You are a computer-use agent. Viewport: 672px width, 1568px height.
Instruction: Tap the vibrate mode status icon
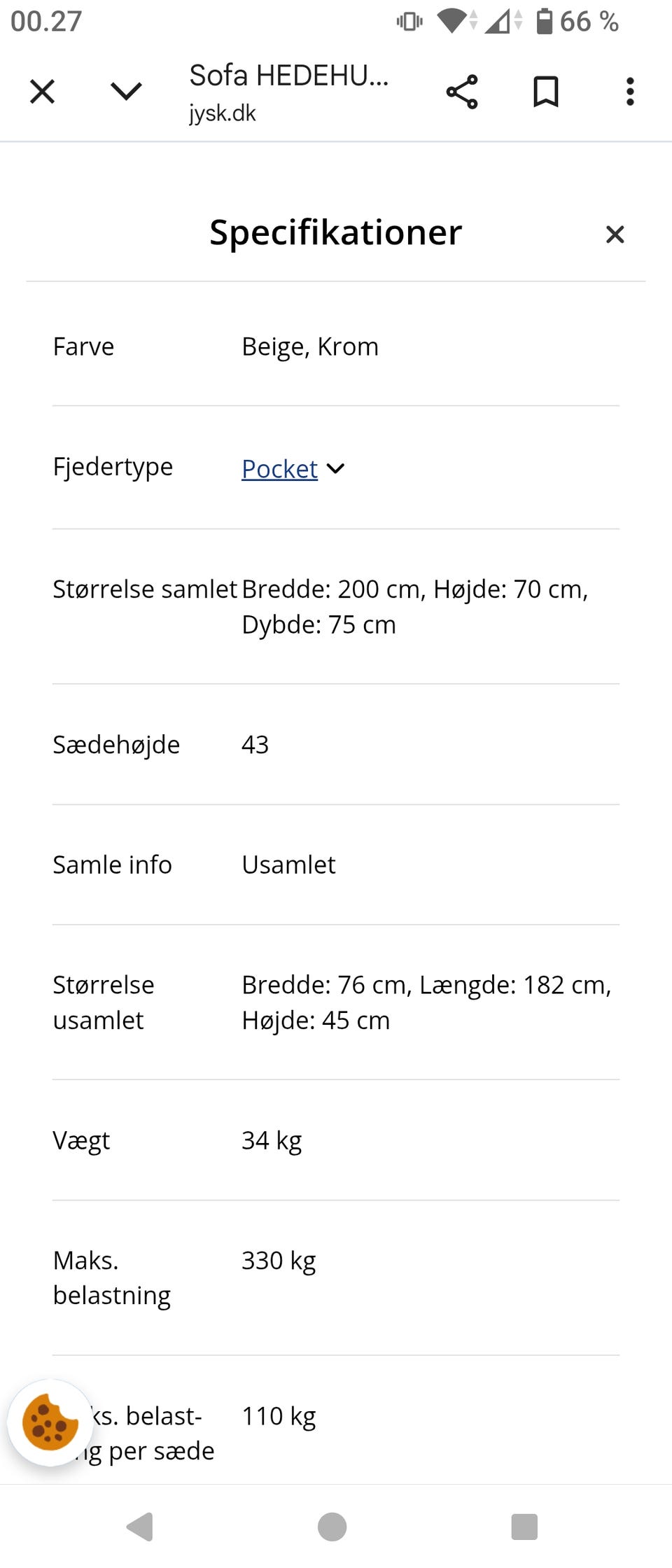click(x=410, y=21)
